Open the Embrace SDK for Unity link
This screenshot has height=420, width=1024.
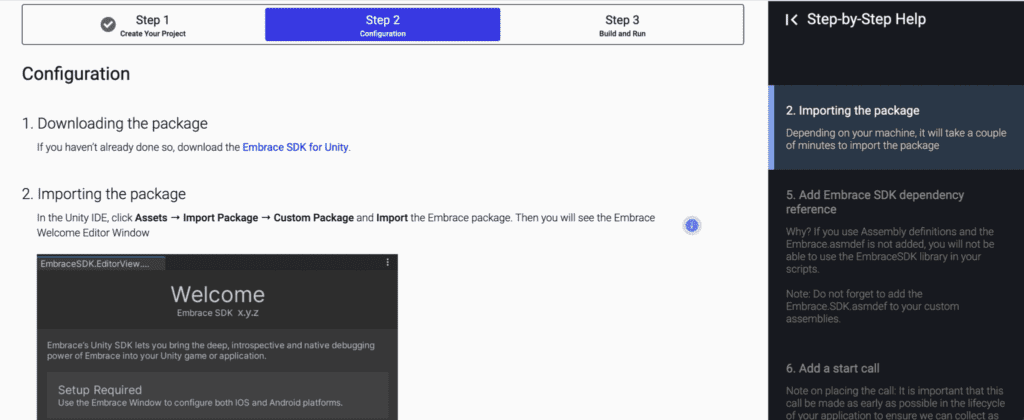coord(296,148)
